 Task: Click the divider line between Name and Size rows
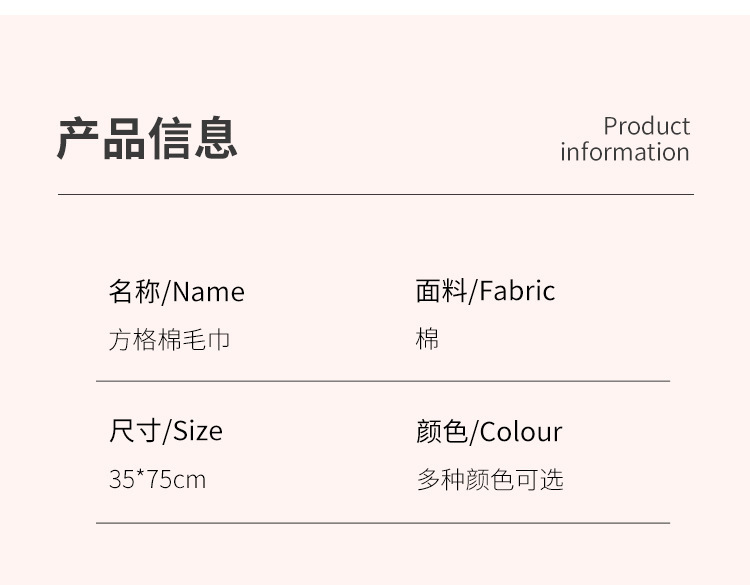(x=382, y=381)
